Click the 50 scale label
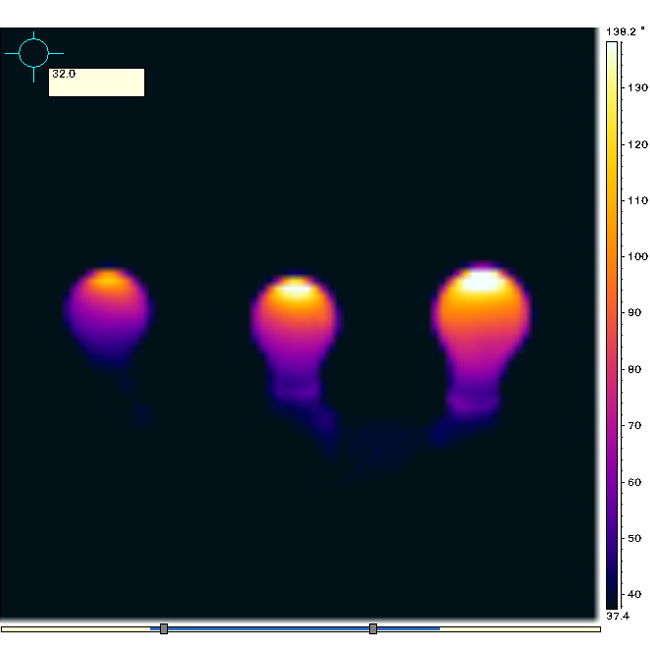The height and width of the screenshot is (650, 650). [635, 538]
